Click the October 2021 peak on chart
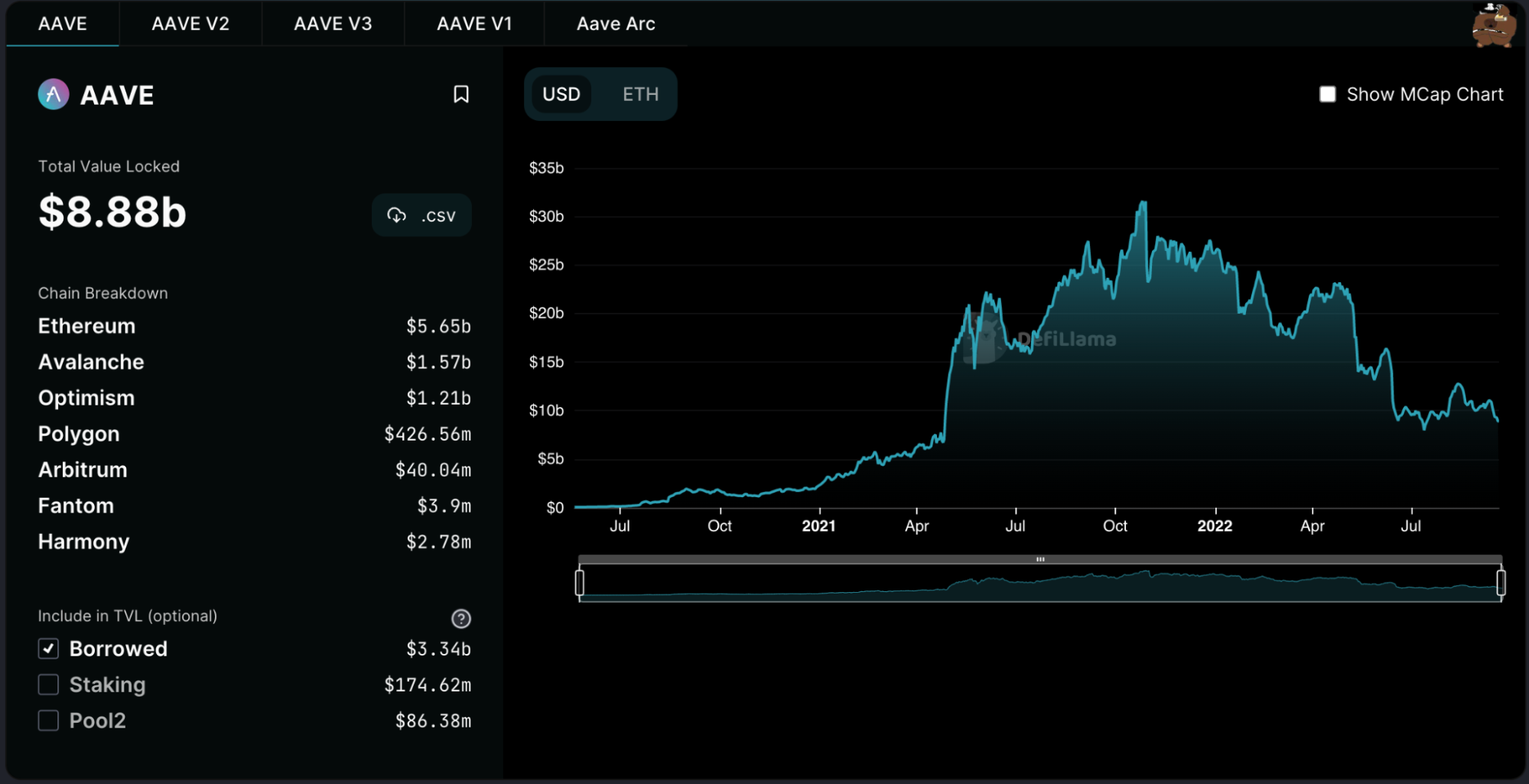 (x=1143, y=203)
